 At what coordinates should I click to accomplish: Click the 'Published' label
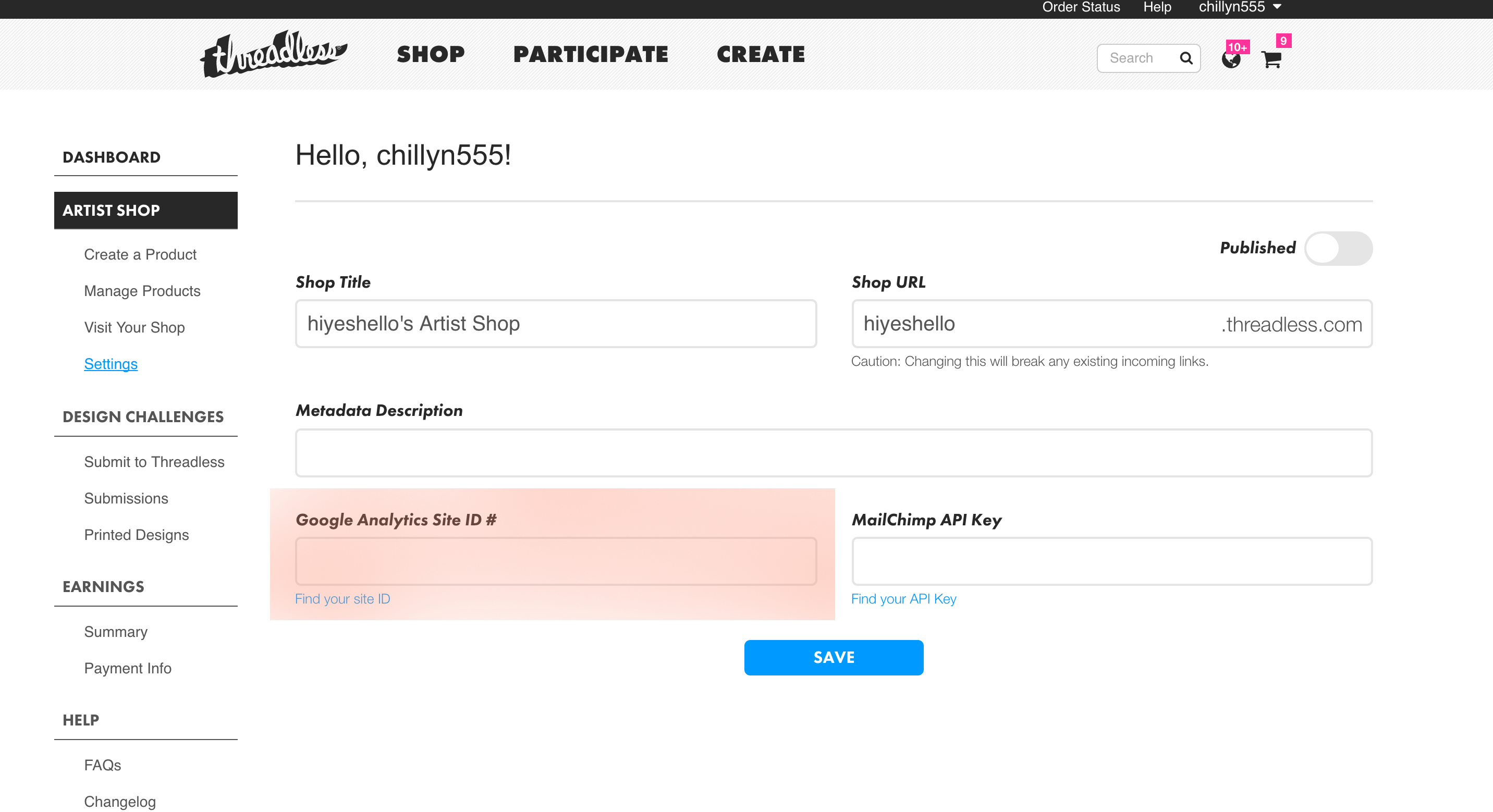pos(1257,248)
